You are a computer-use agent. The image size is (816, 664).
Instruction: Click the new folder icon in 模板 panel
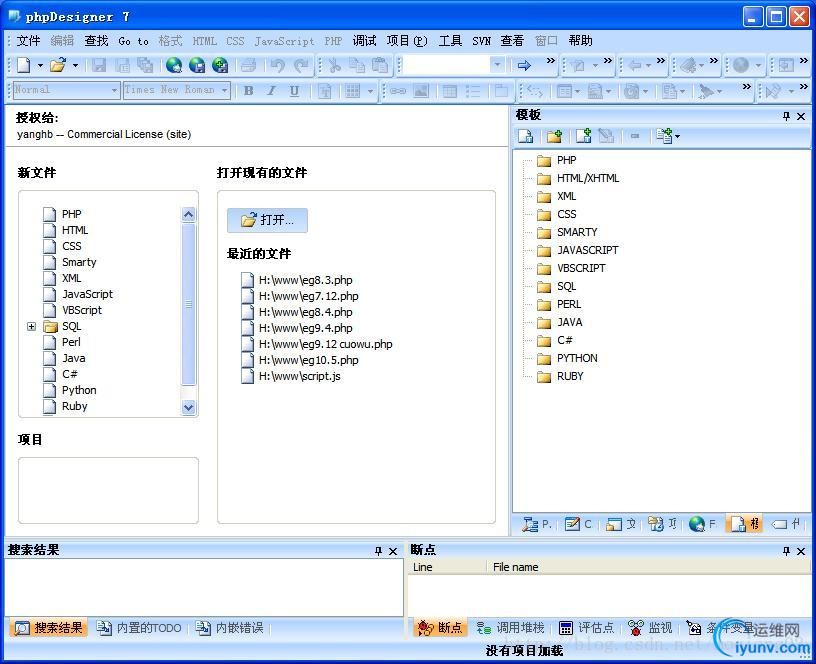click(554, 136)
